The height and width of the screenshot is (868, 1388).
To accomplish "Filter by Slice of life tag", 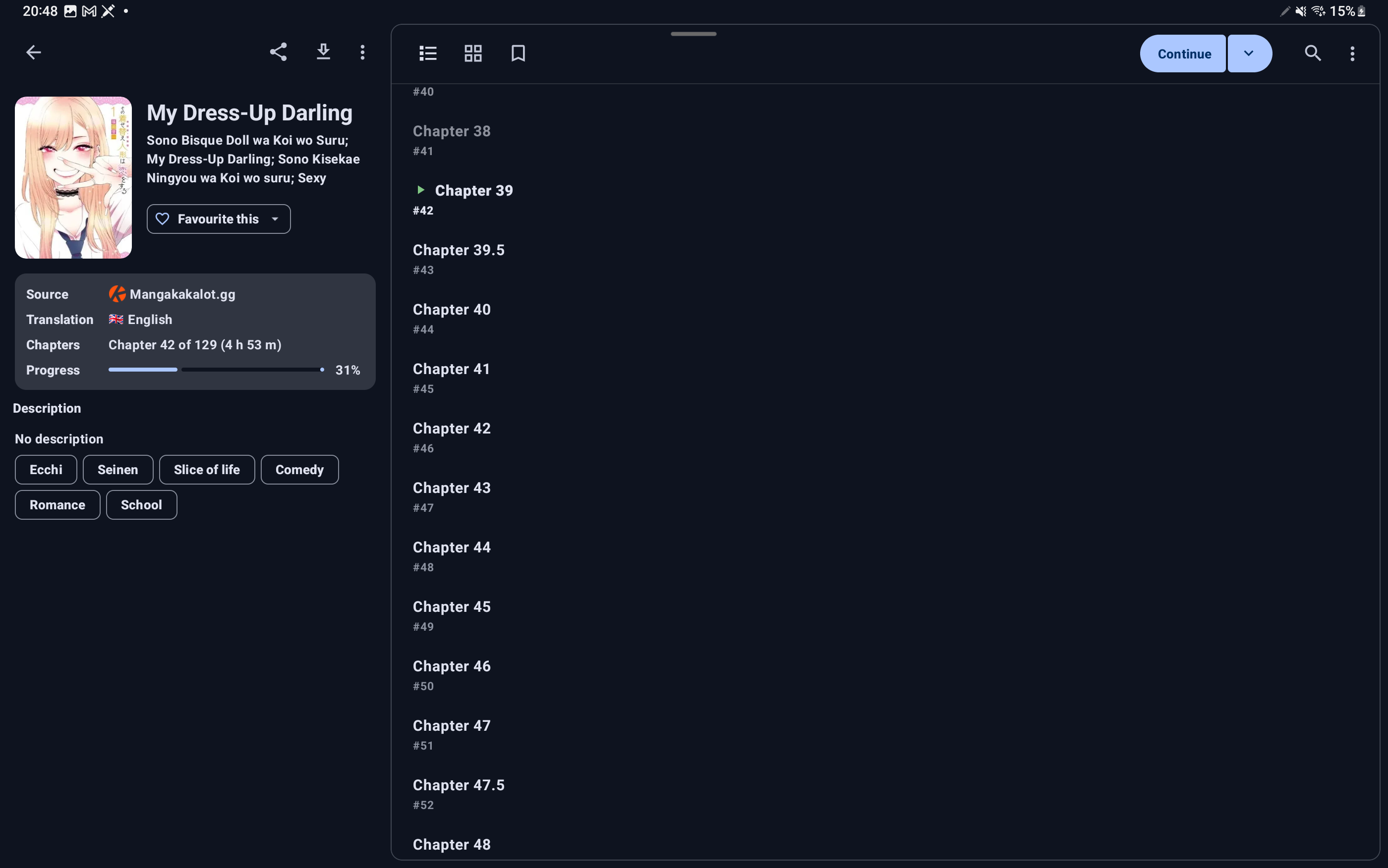I will click(207, 470).
